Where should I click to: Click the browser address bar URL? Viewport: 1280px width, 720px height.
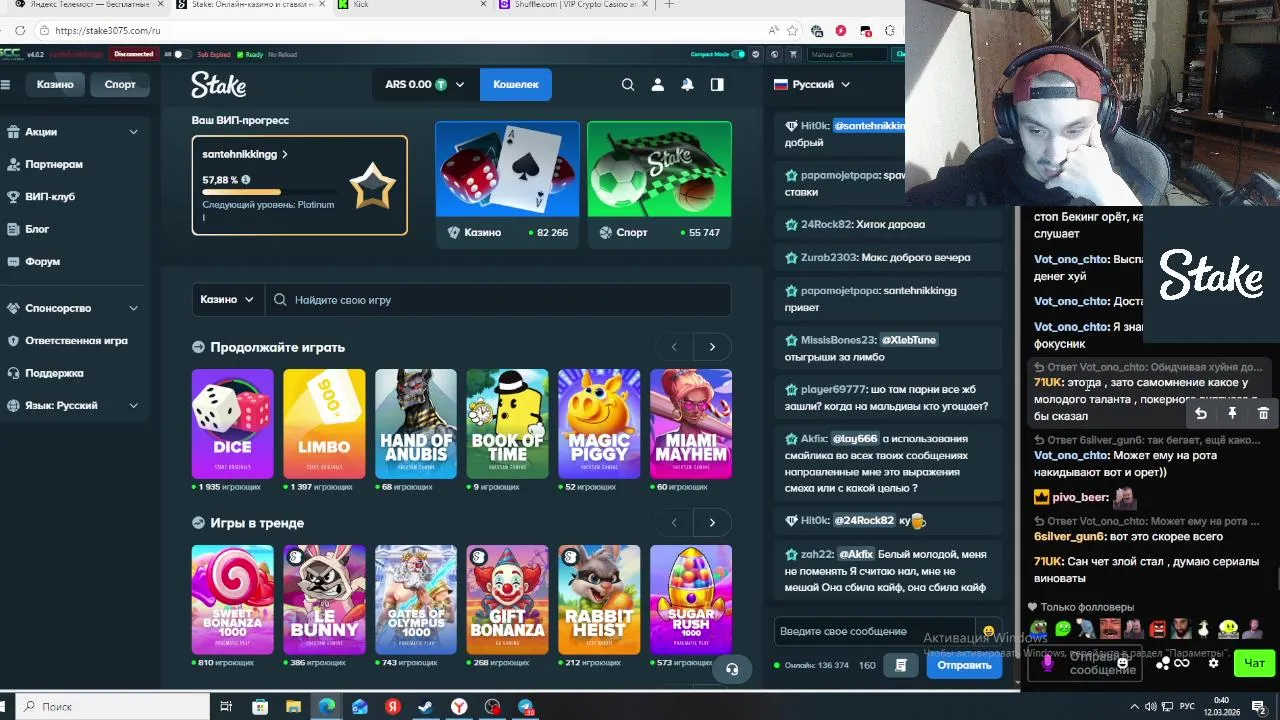(x=108, y=30)
